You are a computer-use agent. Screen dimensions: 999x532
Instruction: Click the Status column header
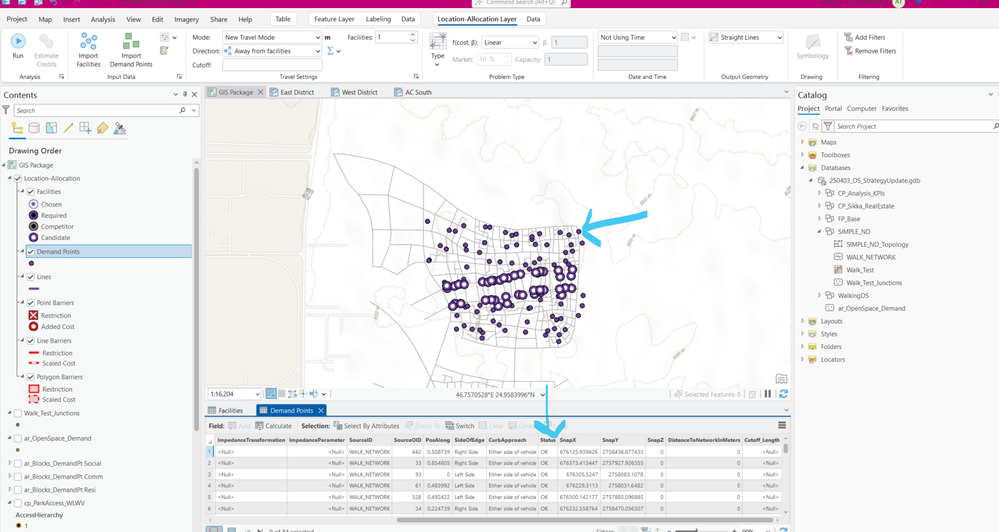[x=547, y=440]
